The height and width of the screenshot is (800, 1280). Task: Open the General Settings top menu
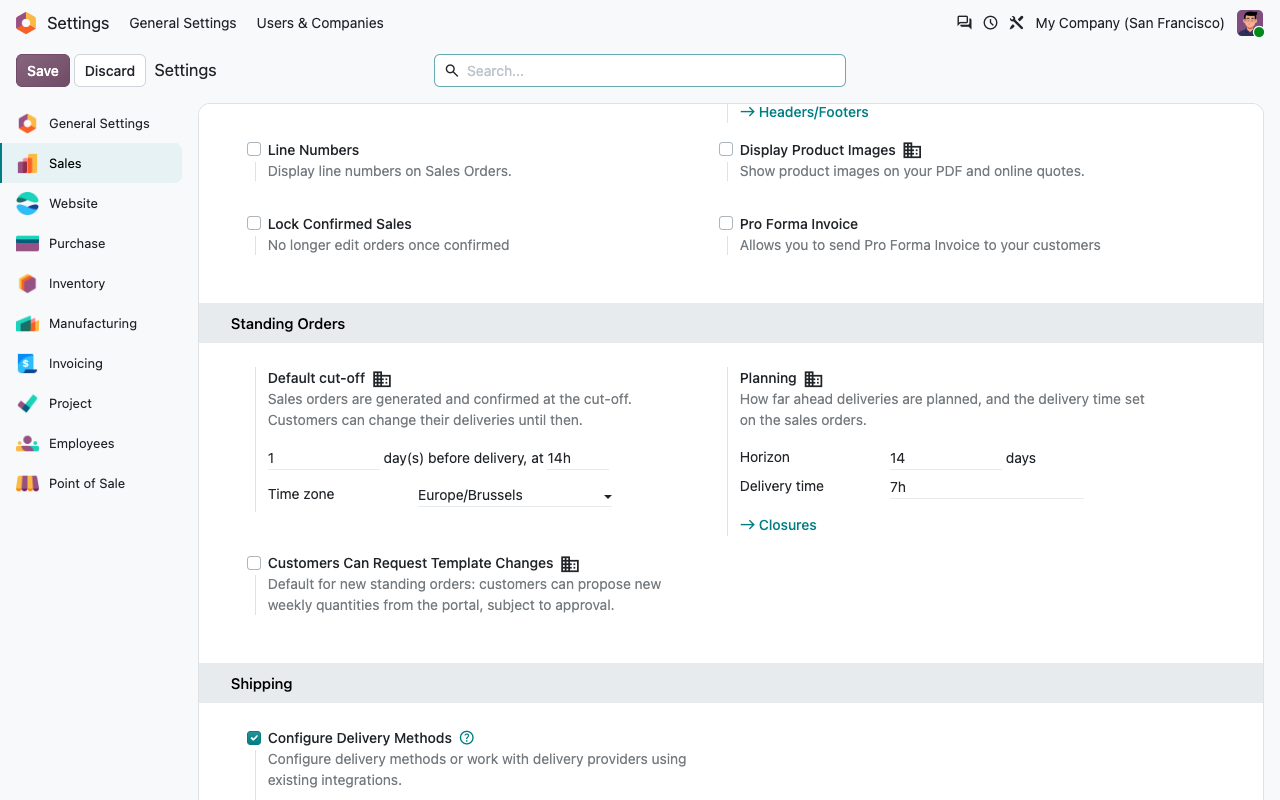click(183, 23)
